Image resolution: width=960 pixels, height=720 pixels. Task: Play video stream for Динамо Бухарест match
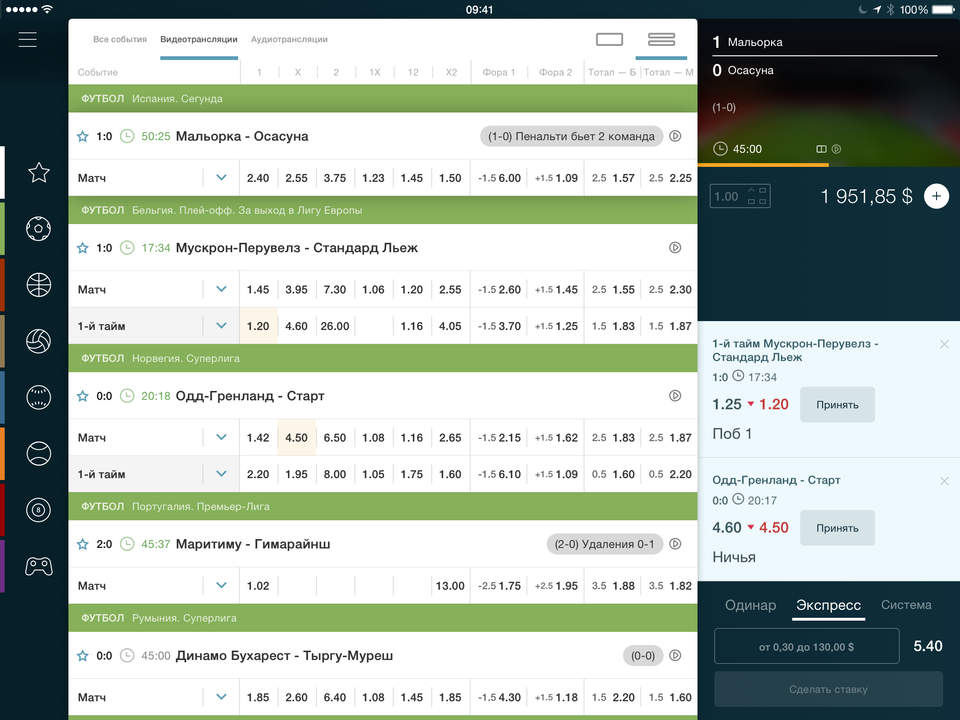675,655
